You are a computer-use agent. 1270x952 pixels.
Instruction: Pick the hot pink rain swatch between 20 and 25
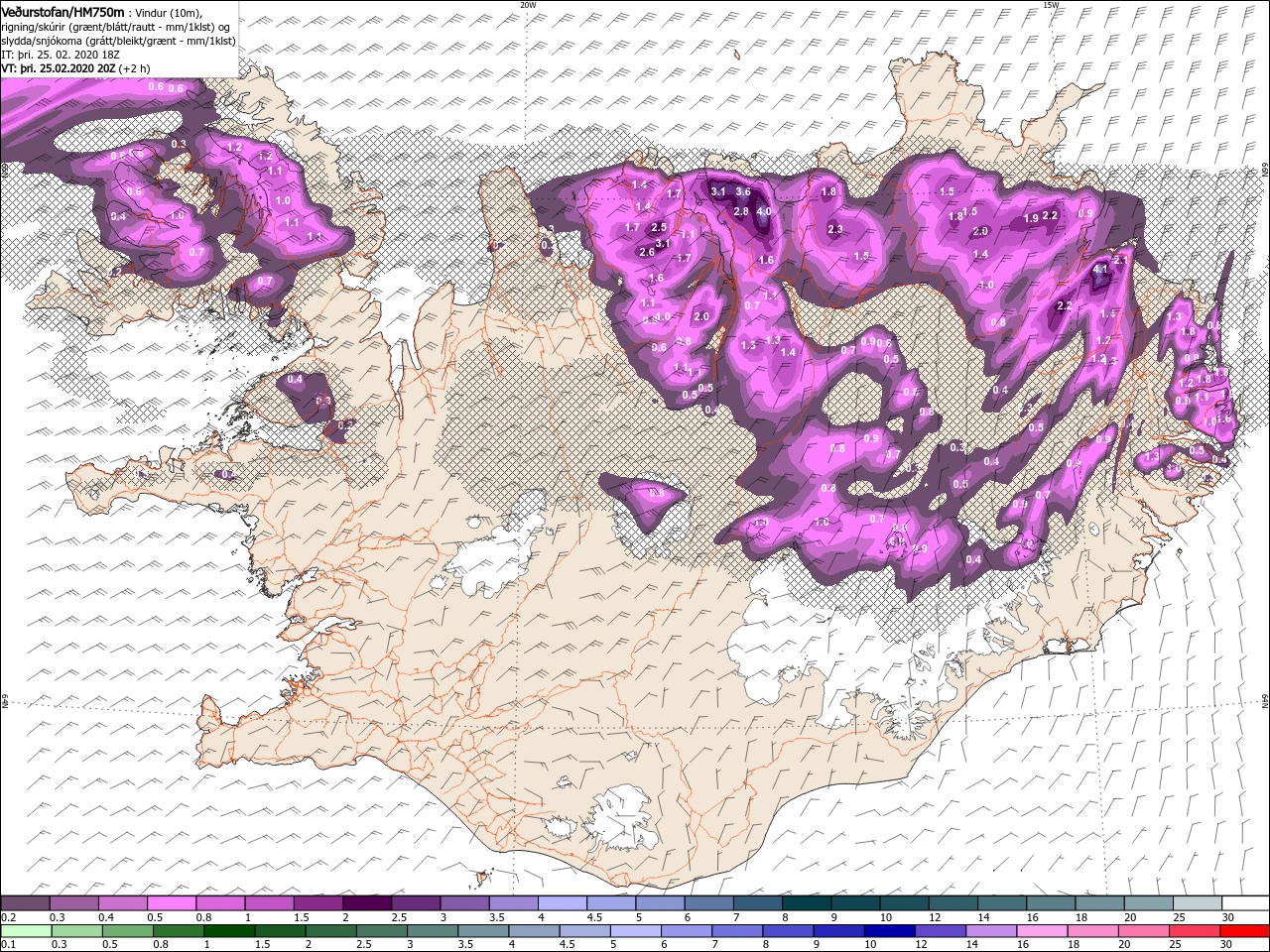[x=1142, y=931]
